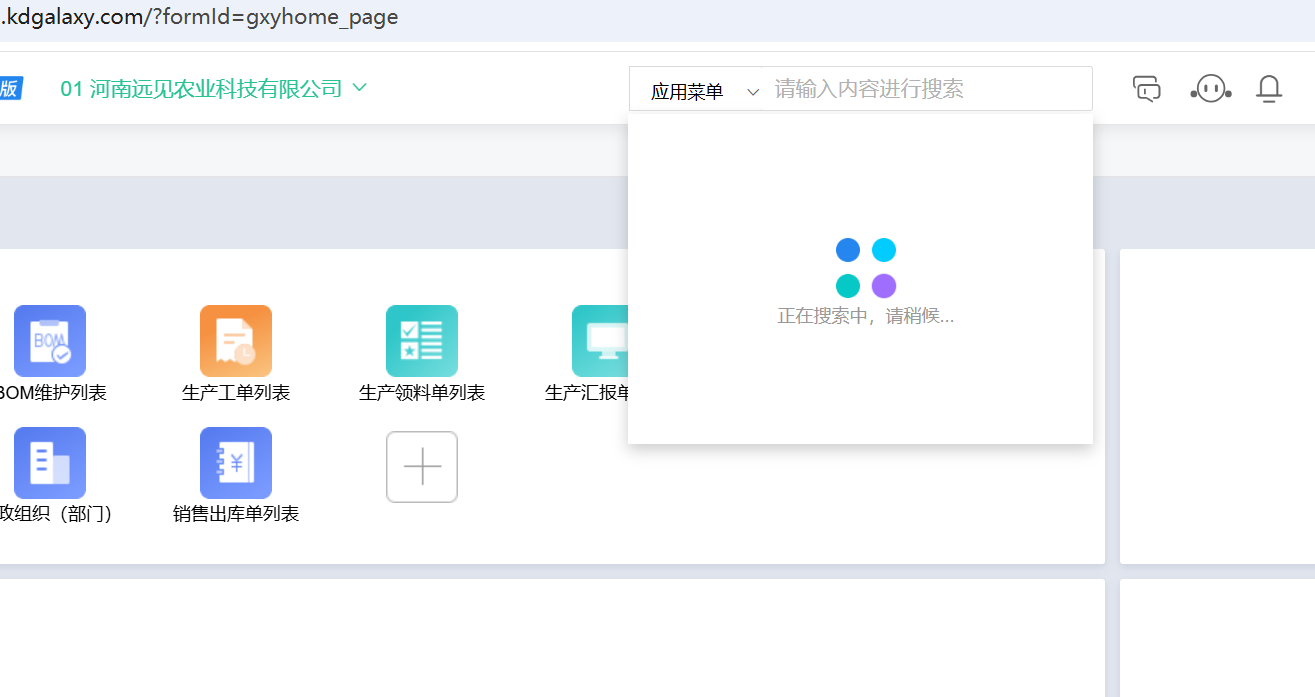Click the customer service robot face icon
1315x697 pixels.
[x=1210, y=89]
